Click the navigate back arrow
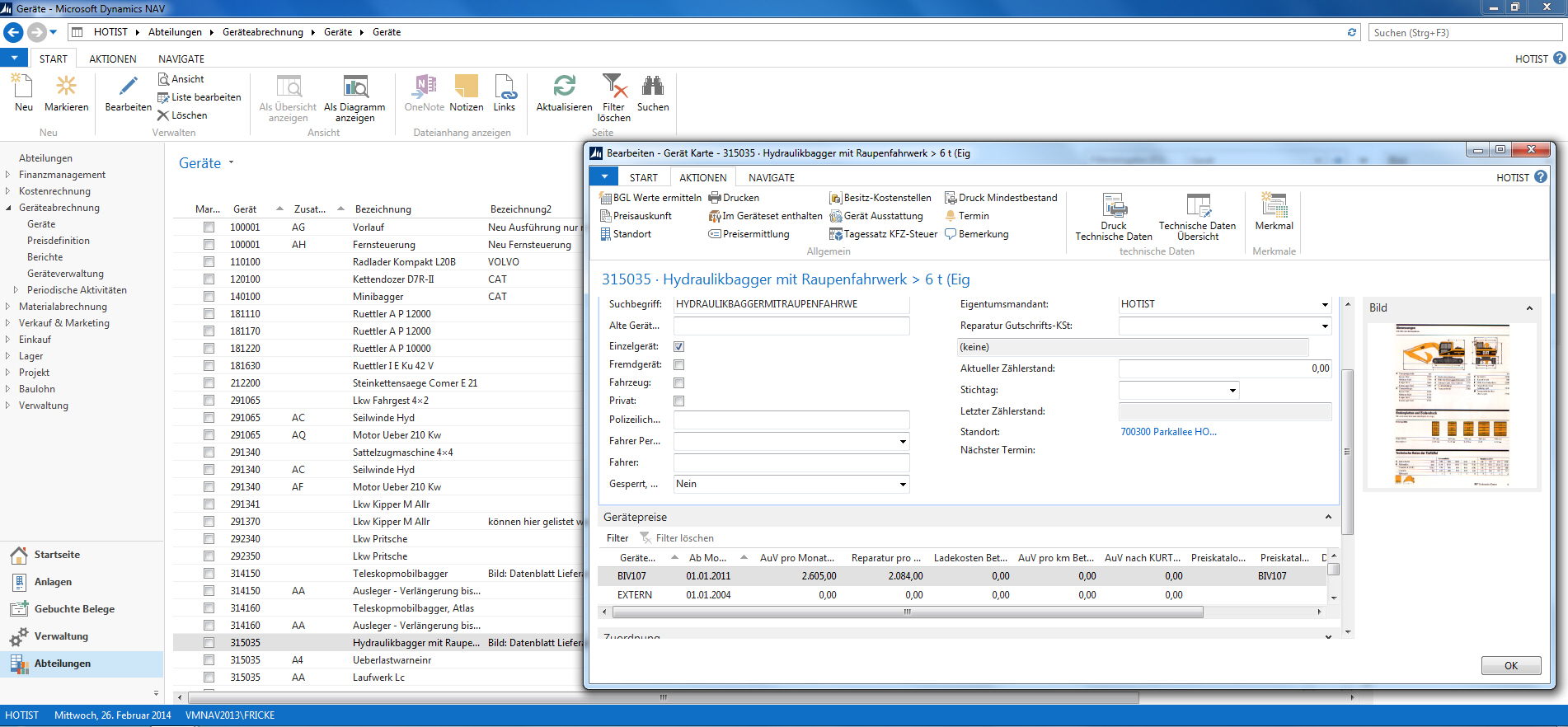The image size is (1568, 727). coord(13,32)
